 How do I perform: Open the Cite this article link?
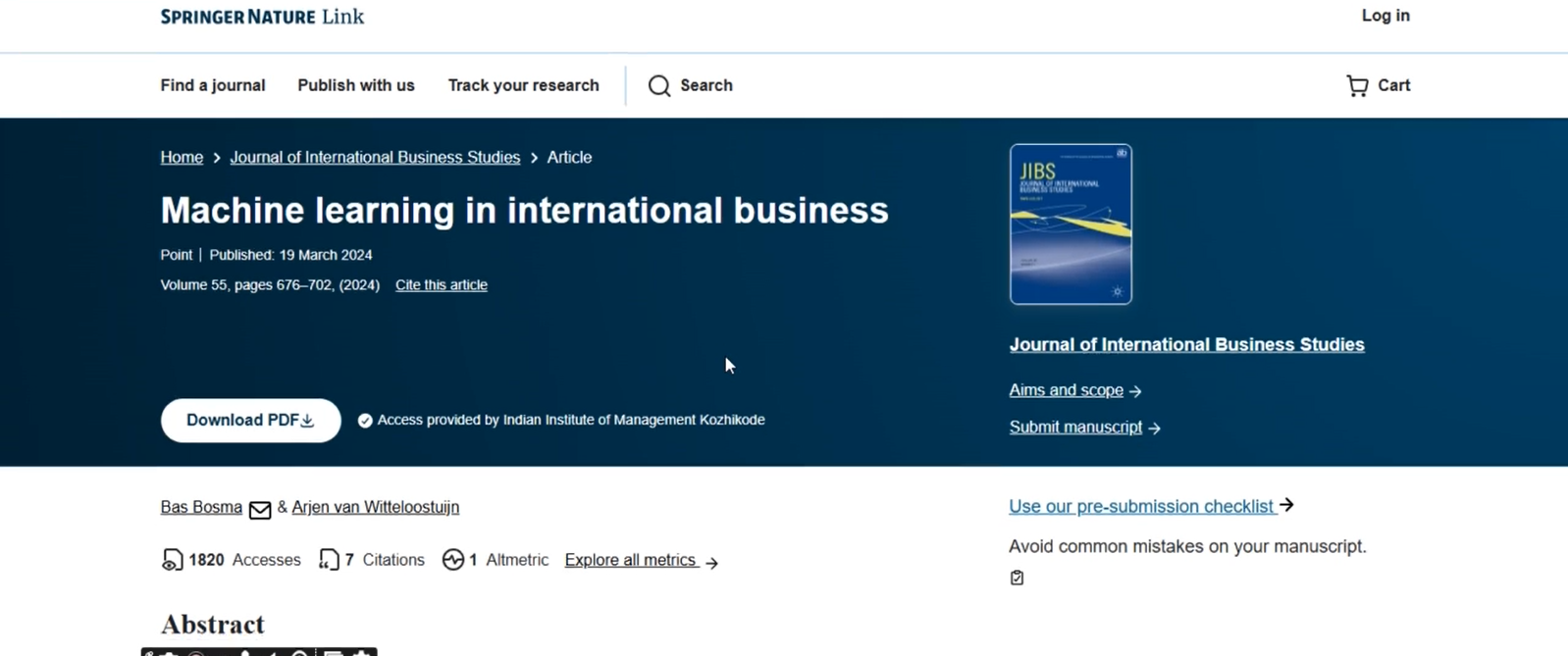pyautogui.click(x=441, y=285)
